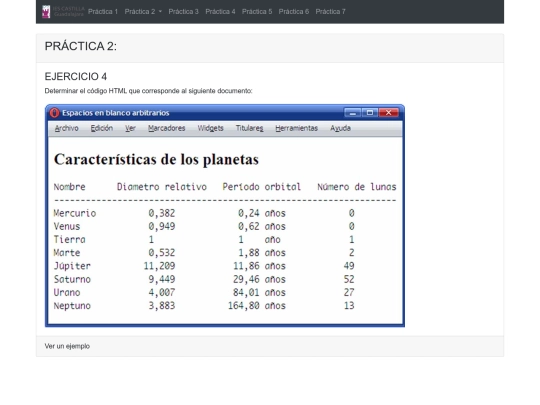Click the 'Características de los planetas' title

point(156,159)
